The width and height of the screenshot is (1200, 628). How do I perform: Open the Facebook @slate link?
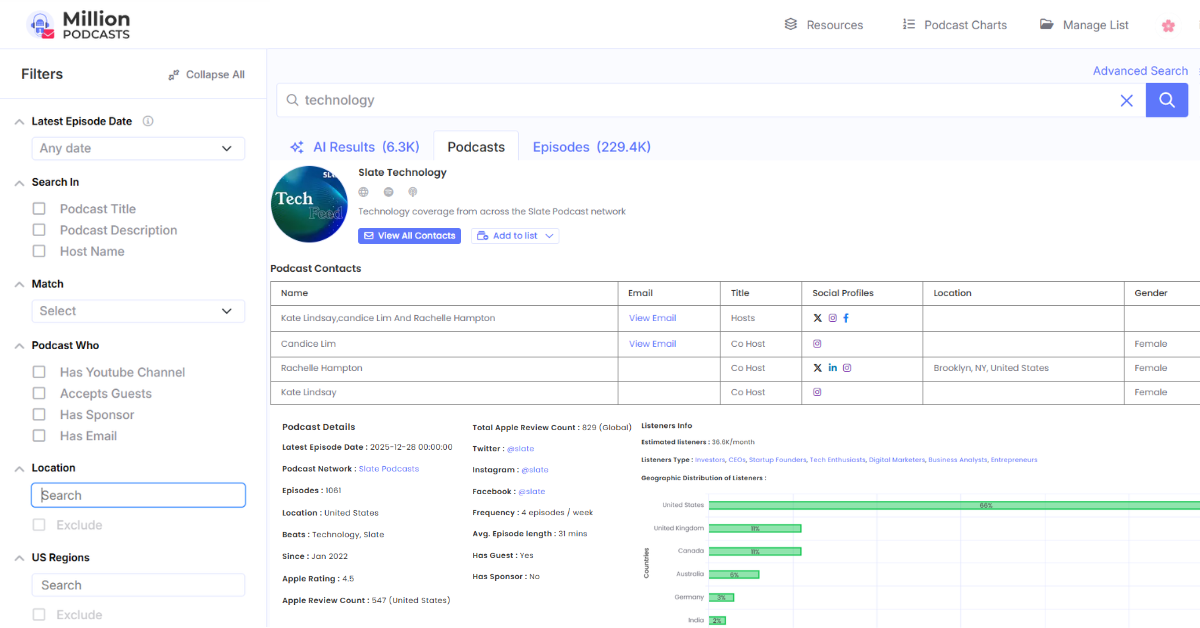531,491
